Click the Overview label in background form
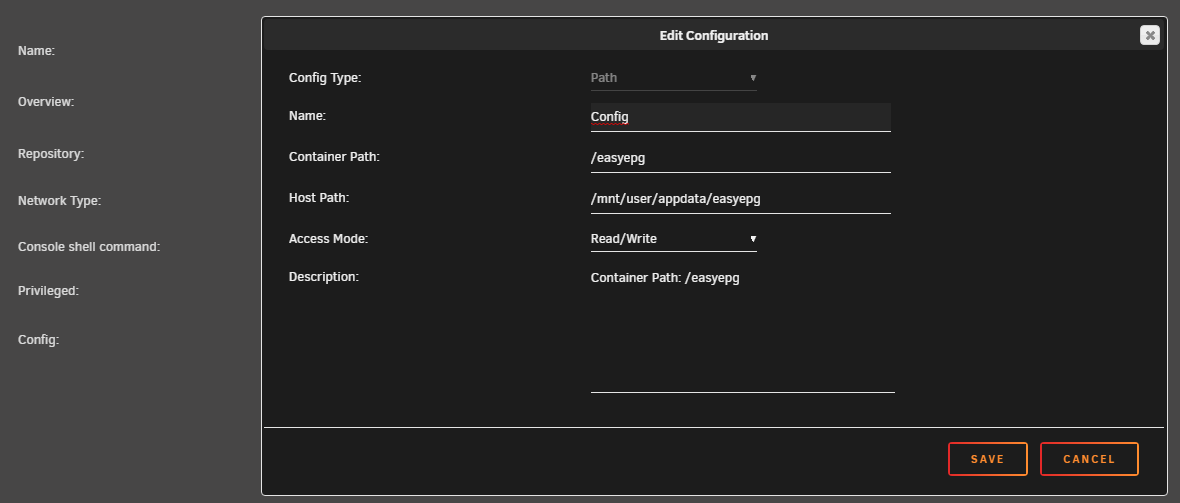This screenshot has height=503, width=1180. (46, 102)
